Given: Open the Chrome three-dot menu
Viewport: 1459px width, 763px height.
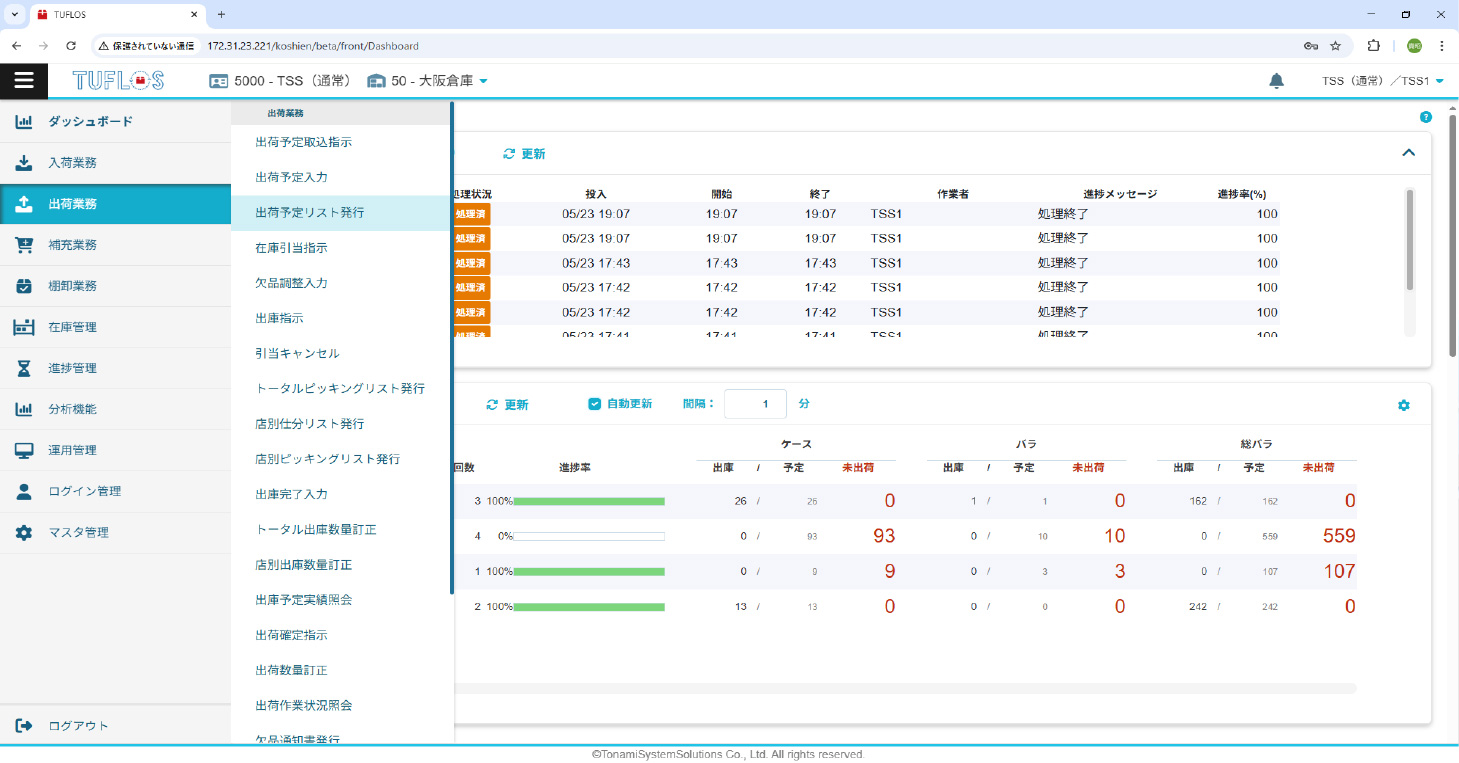Looking at the screenshot, I should click(1442, 46).
